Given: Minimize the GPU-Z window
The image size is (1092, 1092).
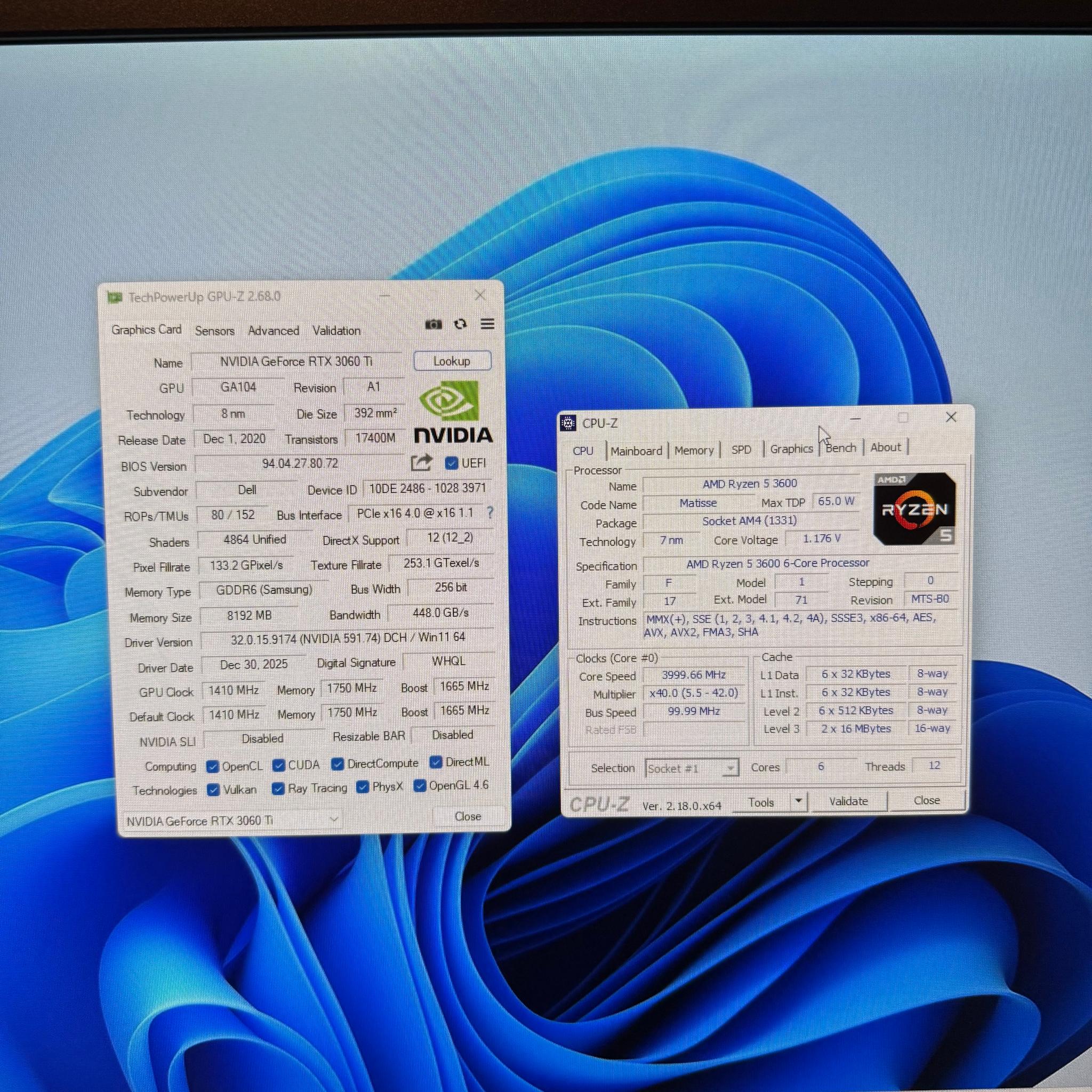Looking at the screenshot, I should pyautogui.click(x=385, y=296).
